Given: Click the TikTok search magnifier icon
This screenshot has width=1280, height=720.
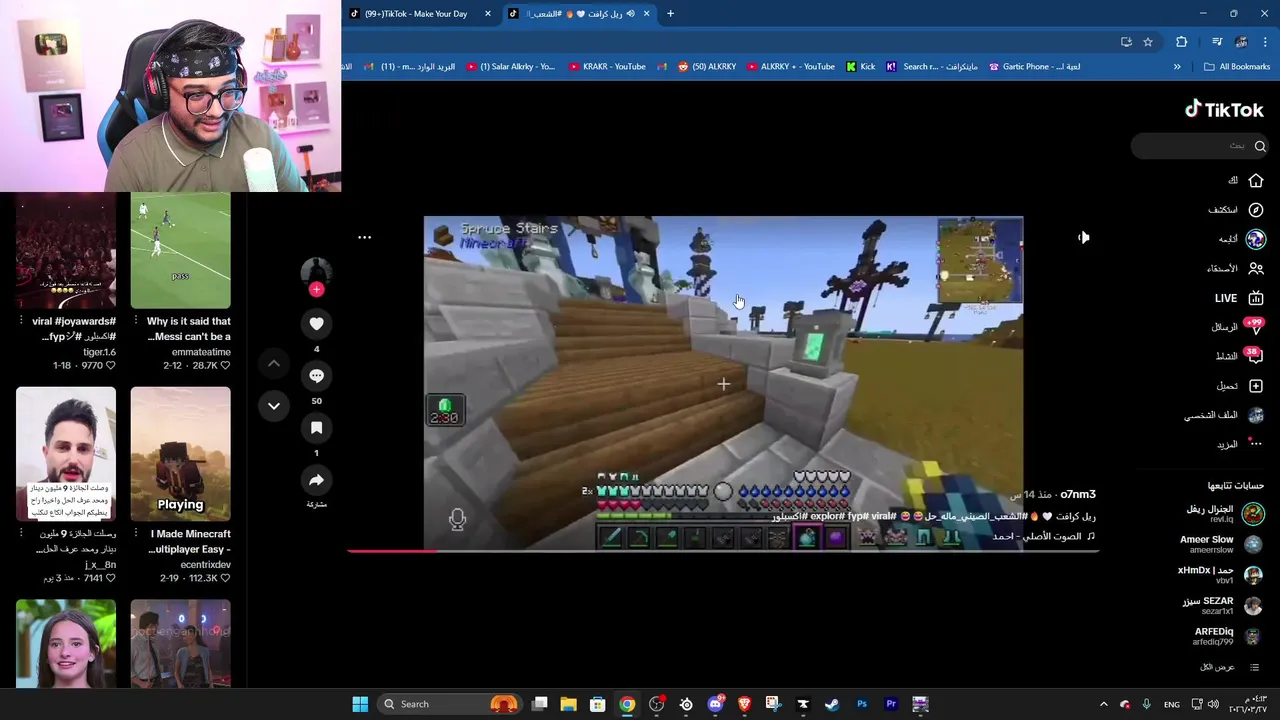Looking at the screenshot, I should (1260, 146).
